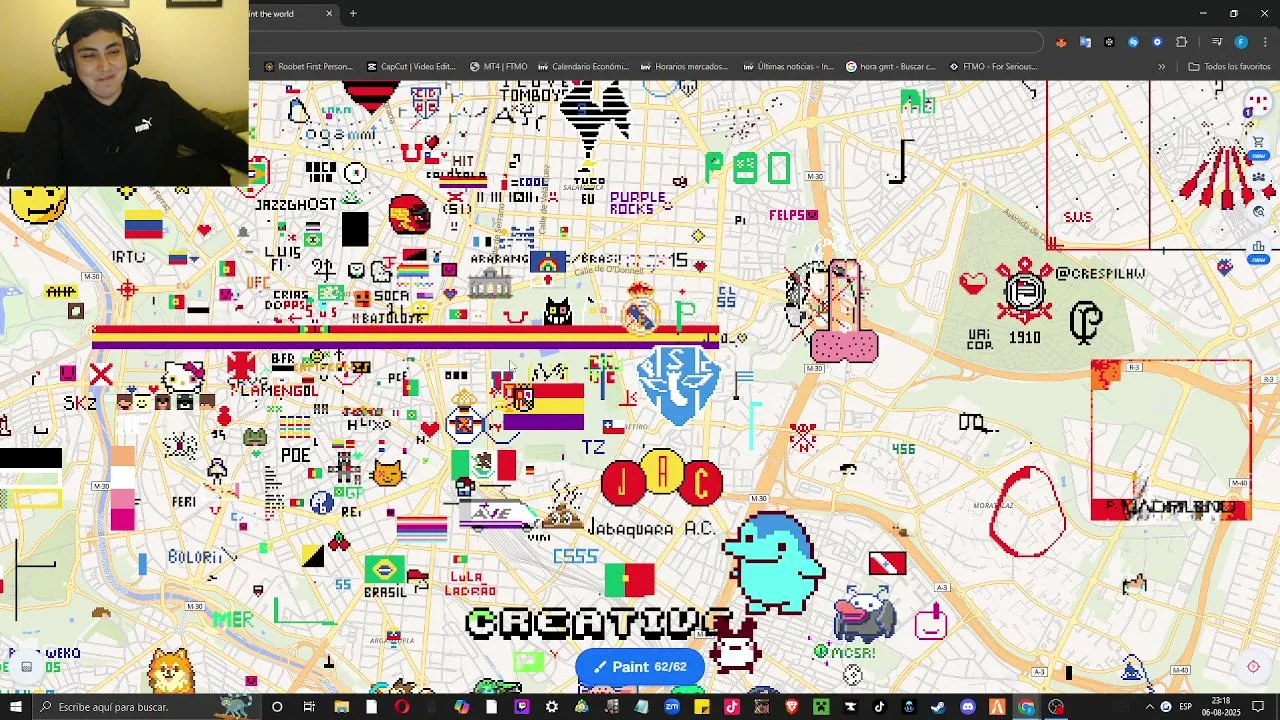This screenshot has height=720, width=1280.
Task: Close the active browser tab
Action: pos(329,13)
